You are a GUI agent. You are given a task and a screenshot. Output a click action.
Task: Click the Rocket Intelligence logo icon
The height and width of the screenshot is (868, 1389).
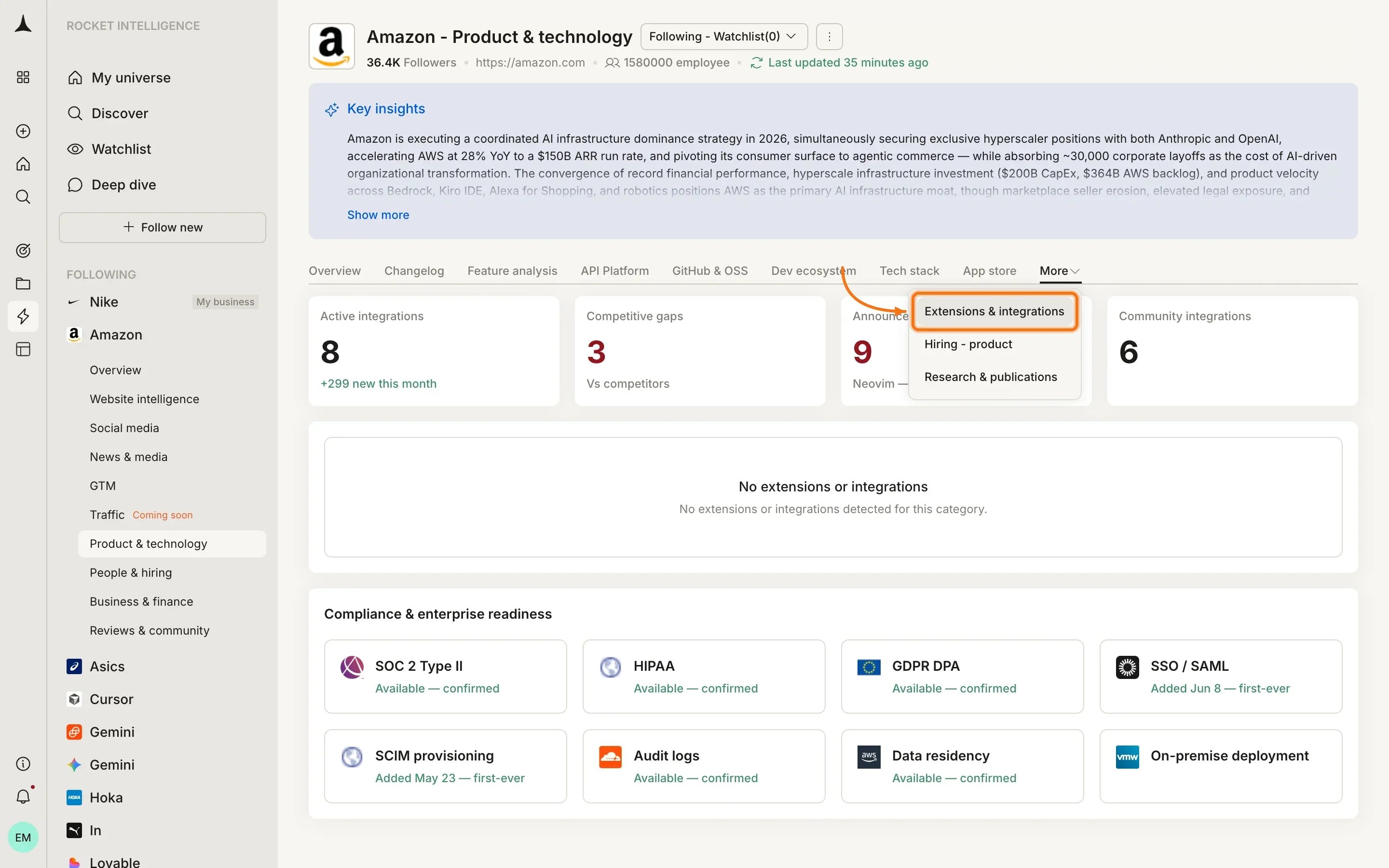[x=23, y=24]
